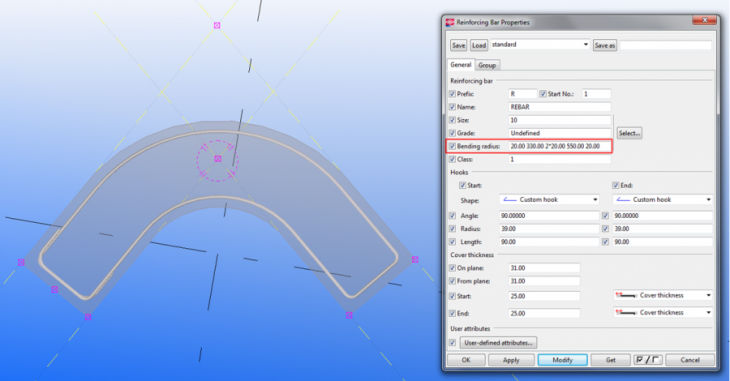
Task: Click the Class field showing 1
Action: (560, 159)
